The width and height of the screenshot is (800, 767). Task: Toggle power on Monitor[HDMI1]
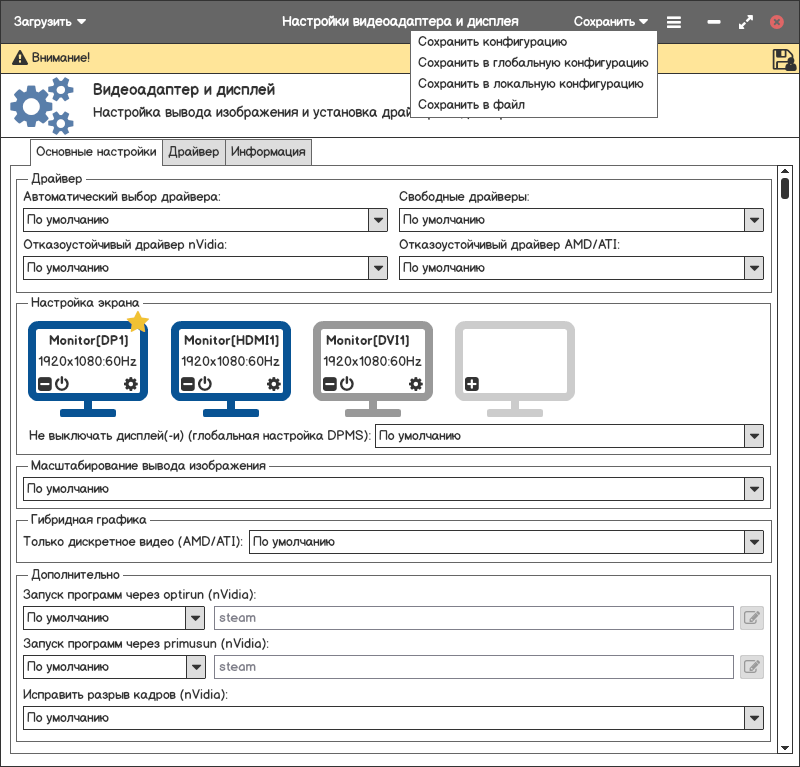[204, 384]
